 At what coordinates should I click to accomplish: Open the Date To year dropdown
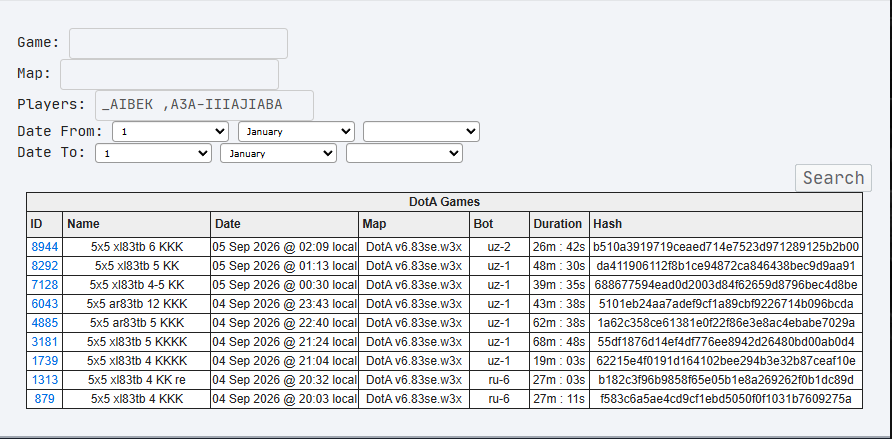click(x=404, y=153)
